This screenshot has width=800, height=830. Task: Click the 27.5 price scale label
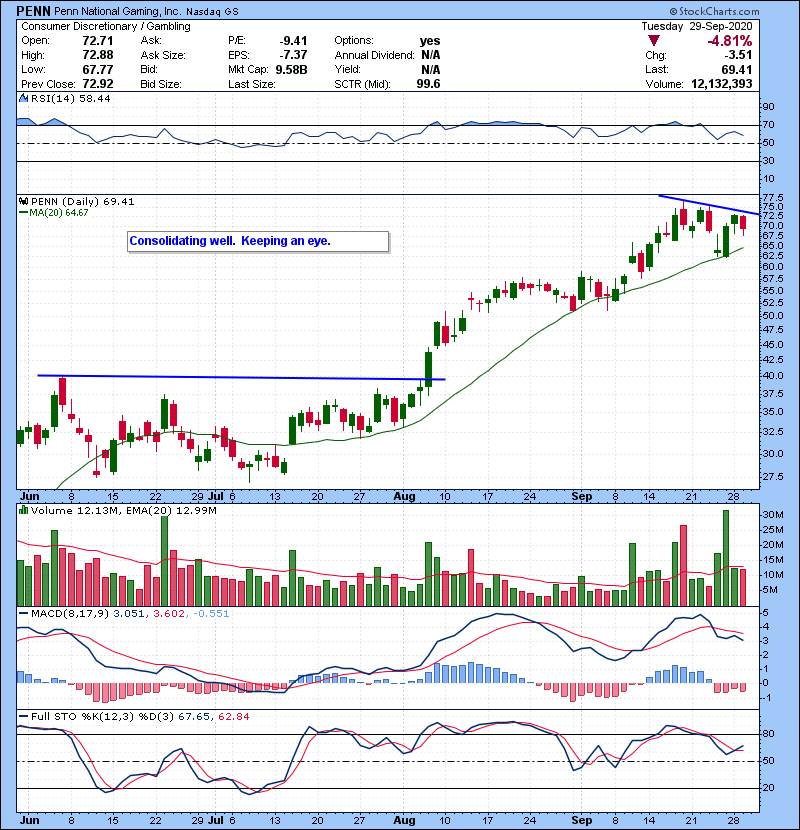(x=773, y=477)
